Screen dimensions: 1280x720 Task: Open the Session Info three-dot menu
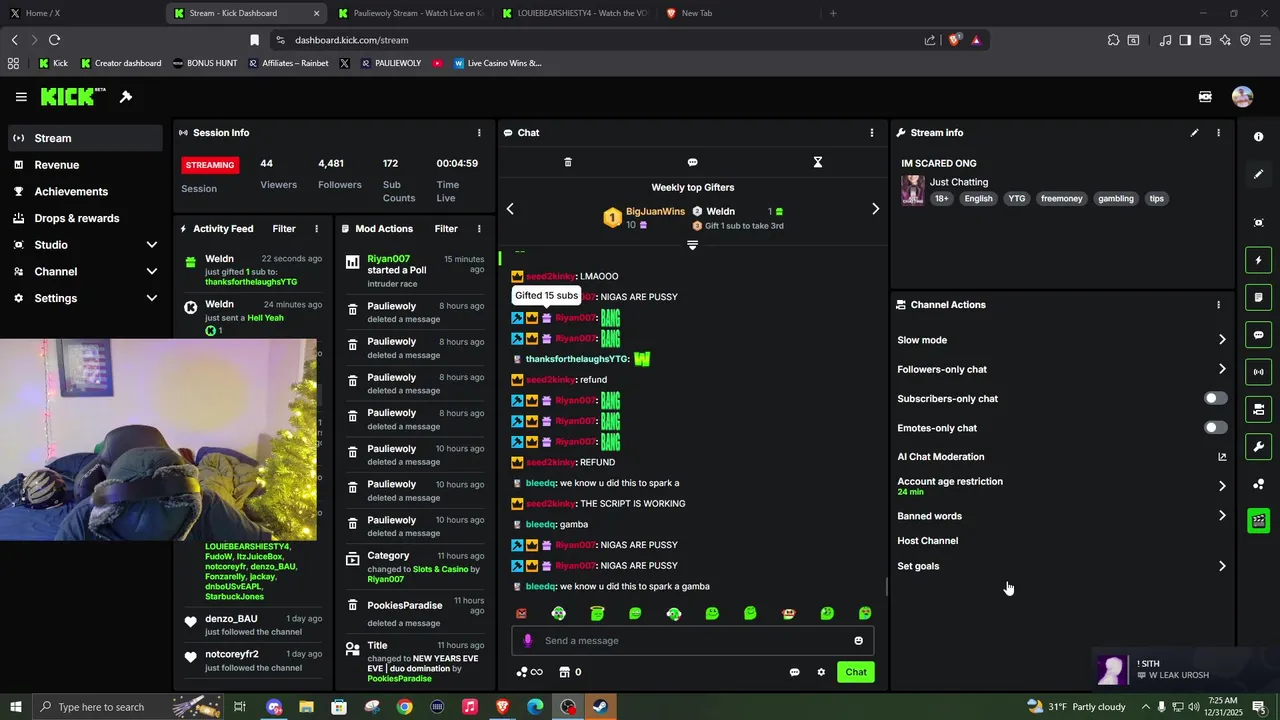[x=479, y=132]
